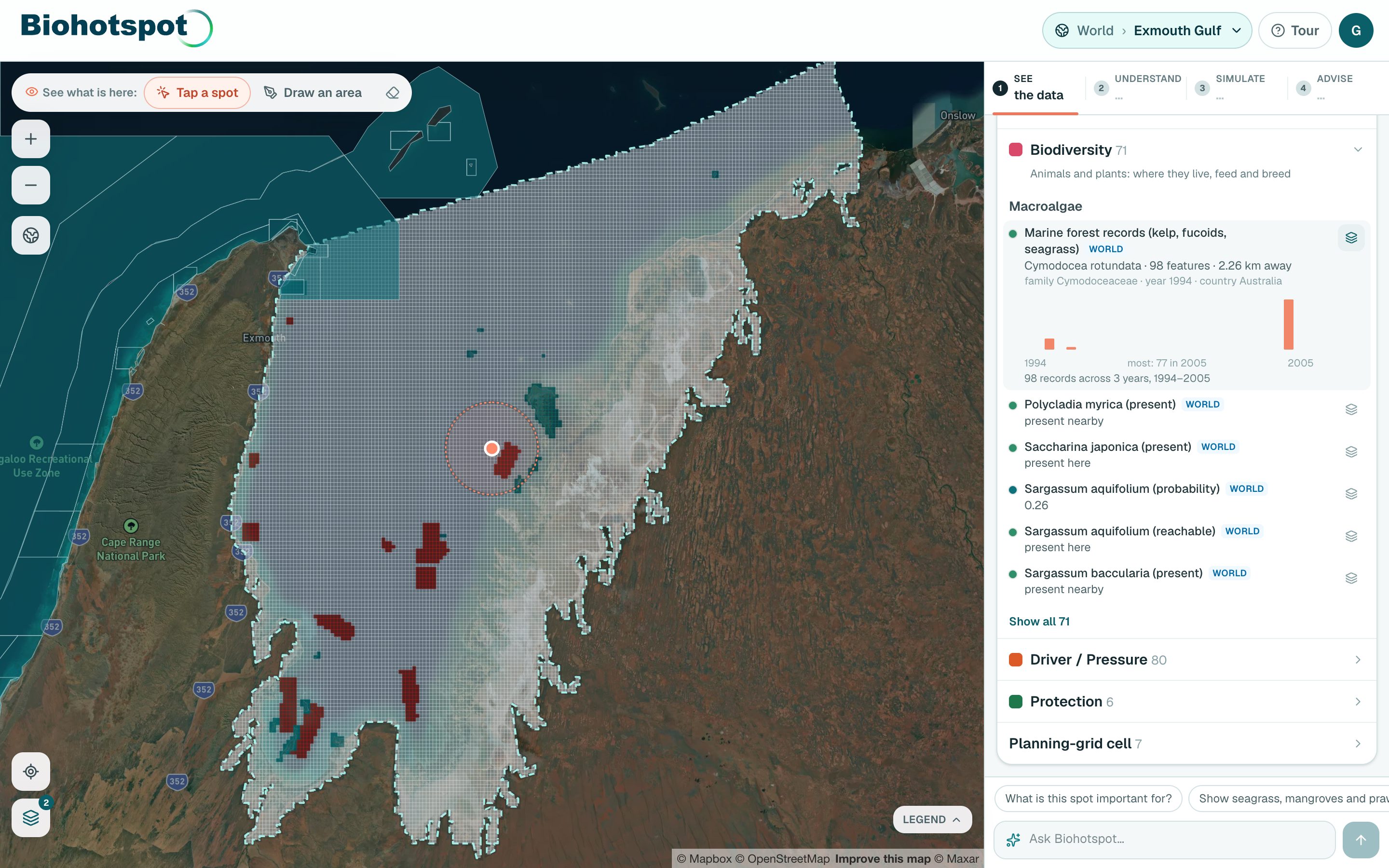Click the Cape Range National Park pin
This screenshot has width=1389, height=868.
tap(131, 525)
